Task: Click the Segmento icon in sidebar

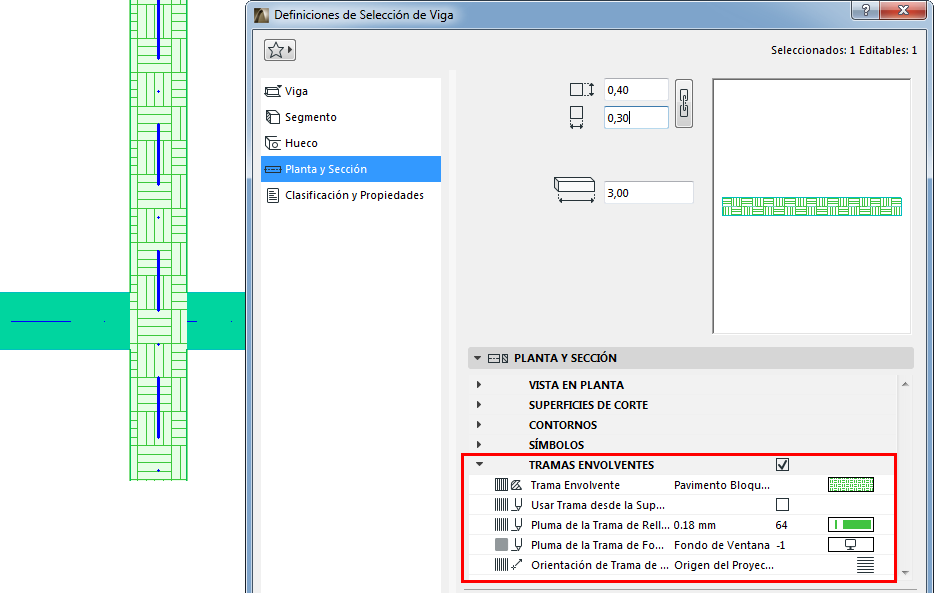Action: [273, 117]
